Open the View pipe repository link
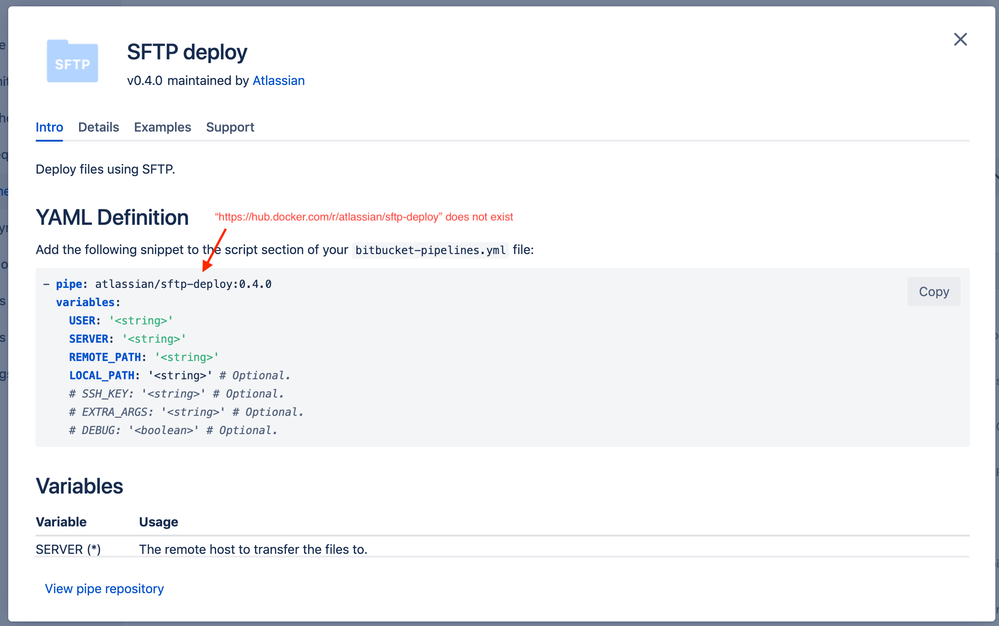 tap(104, 589)
